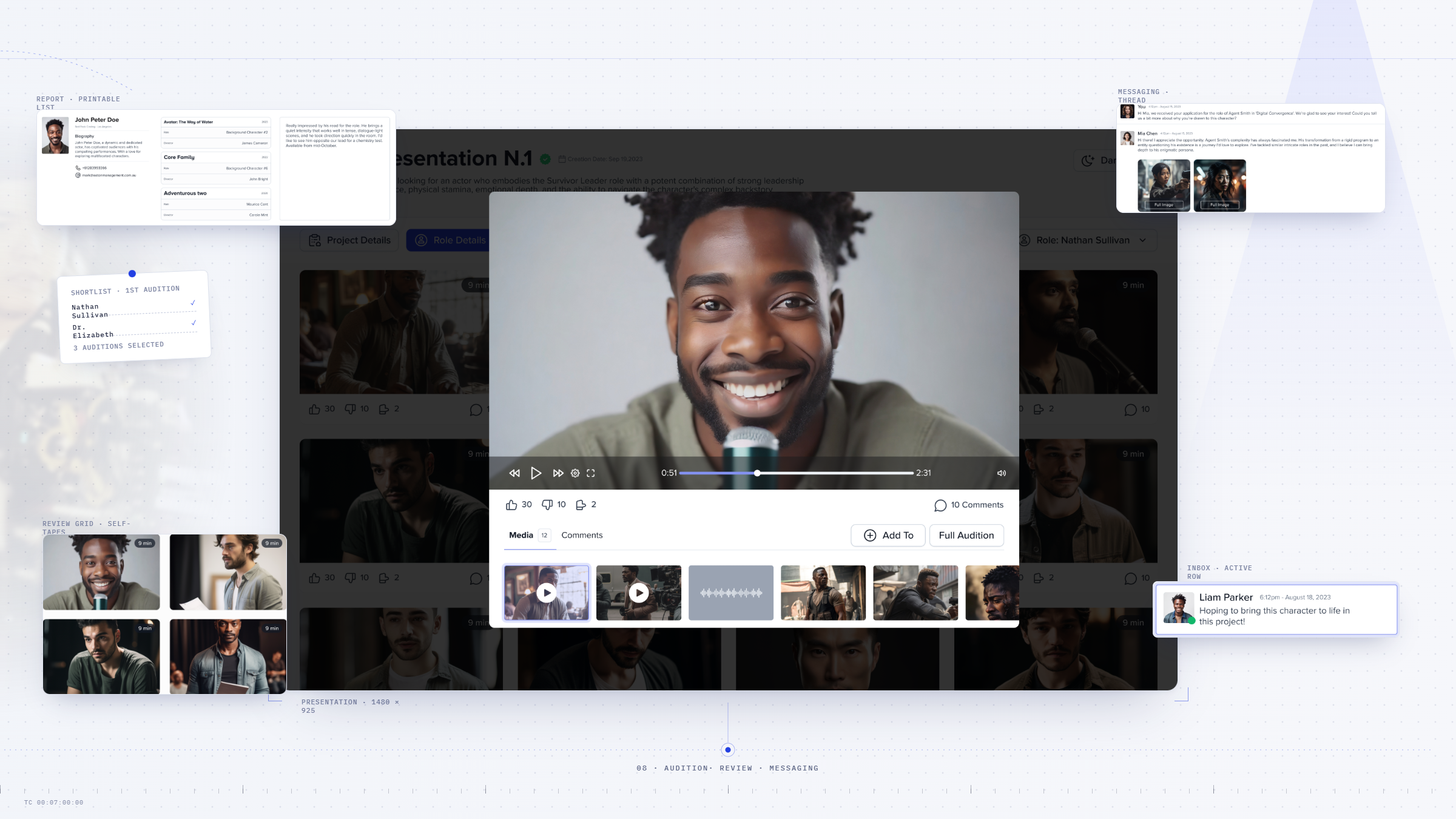This screenshot has width=1456, height=819.
Task: Open the 10 Comments link
Action: click(969, 505)
